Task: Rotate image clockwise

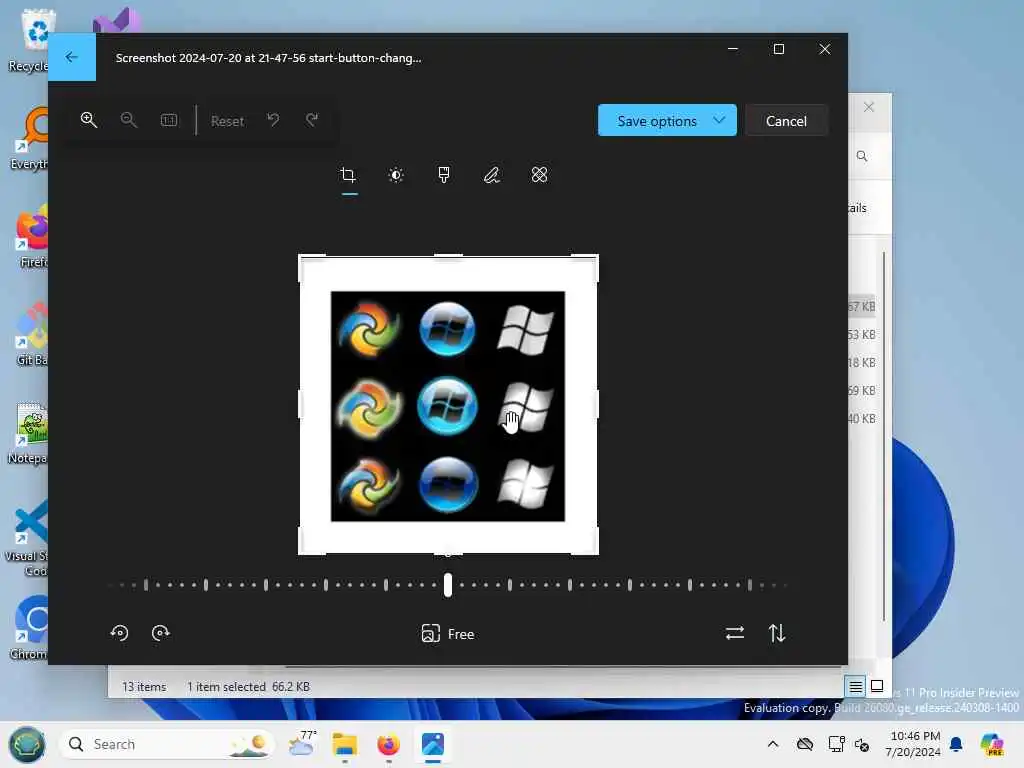Action: pos(161,633)
